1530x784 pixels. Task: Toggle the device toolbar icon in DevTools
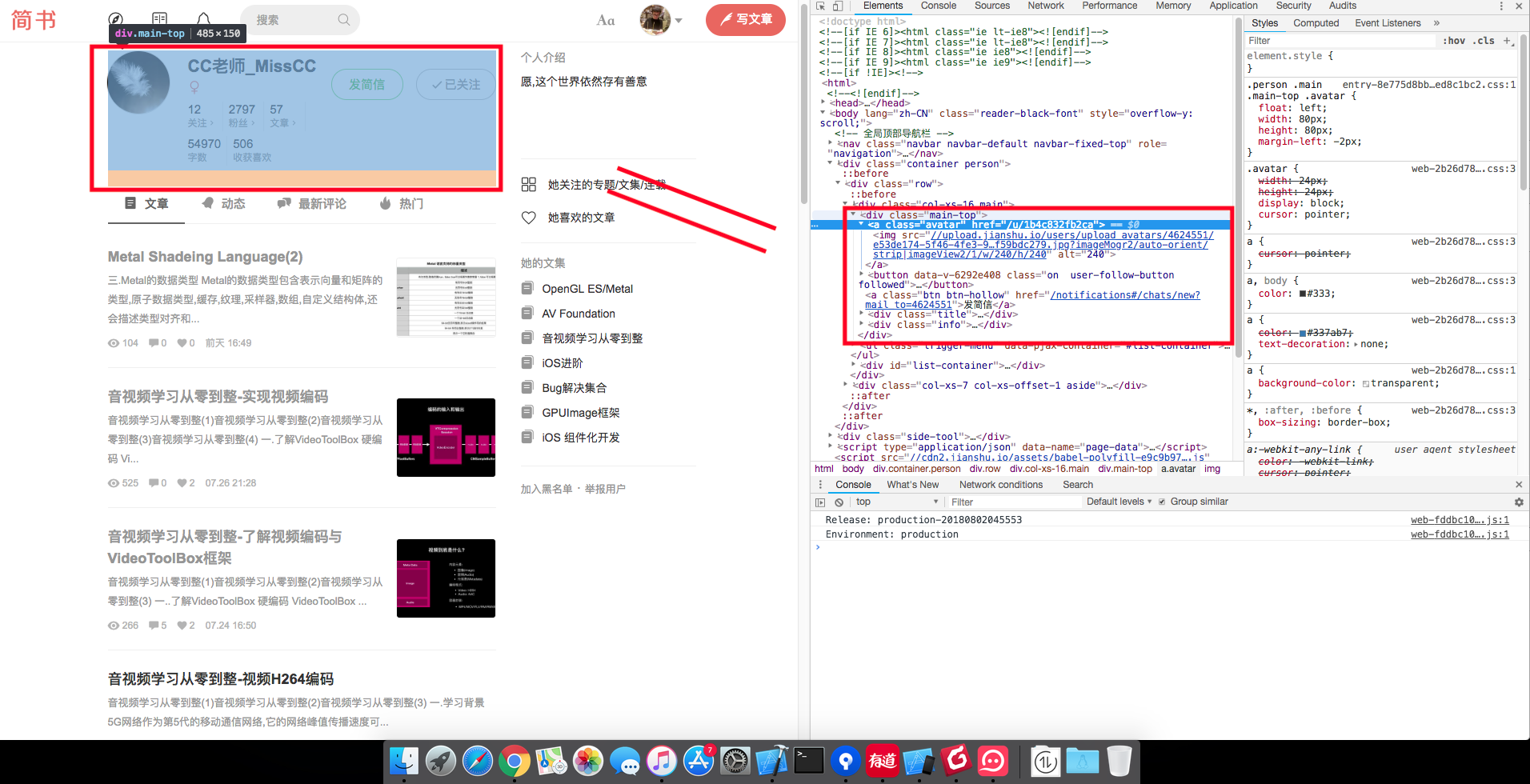(838, 6)
